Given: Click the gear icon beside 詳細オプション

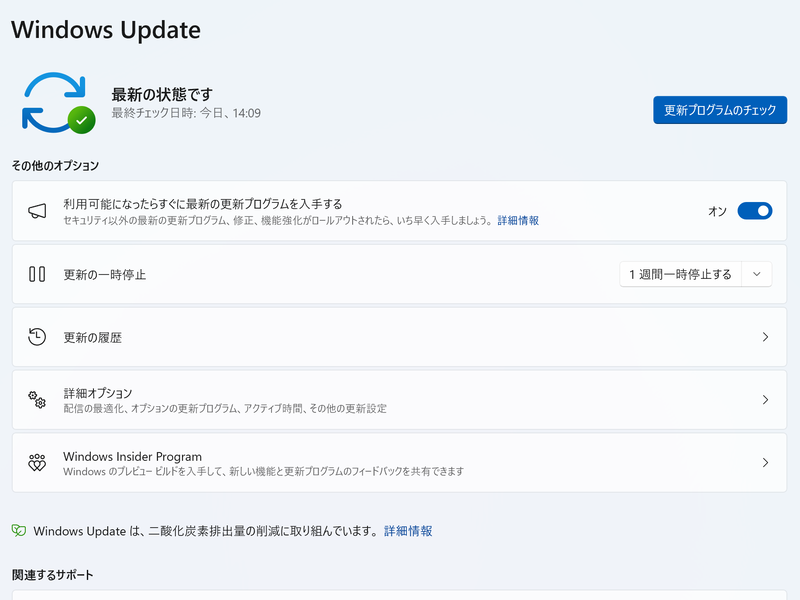Looking at the screenshot, I should pos(38,399).
